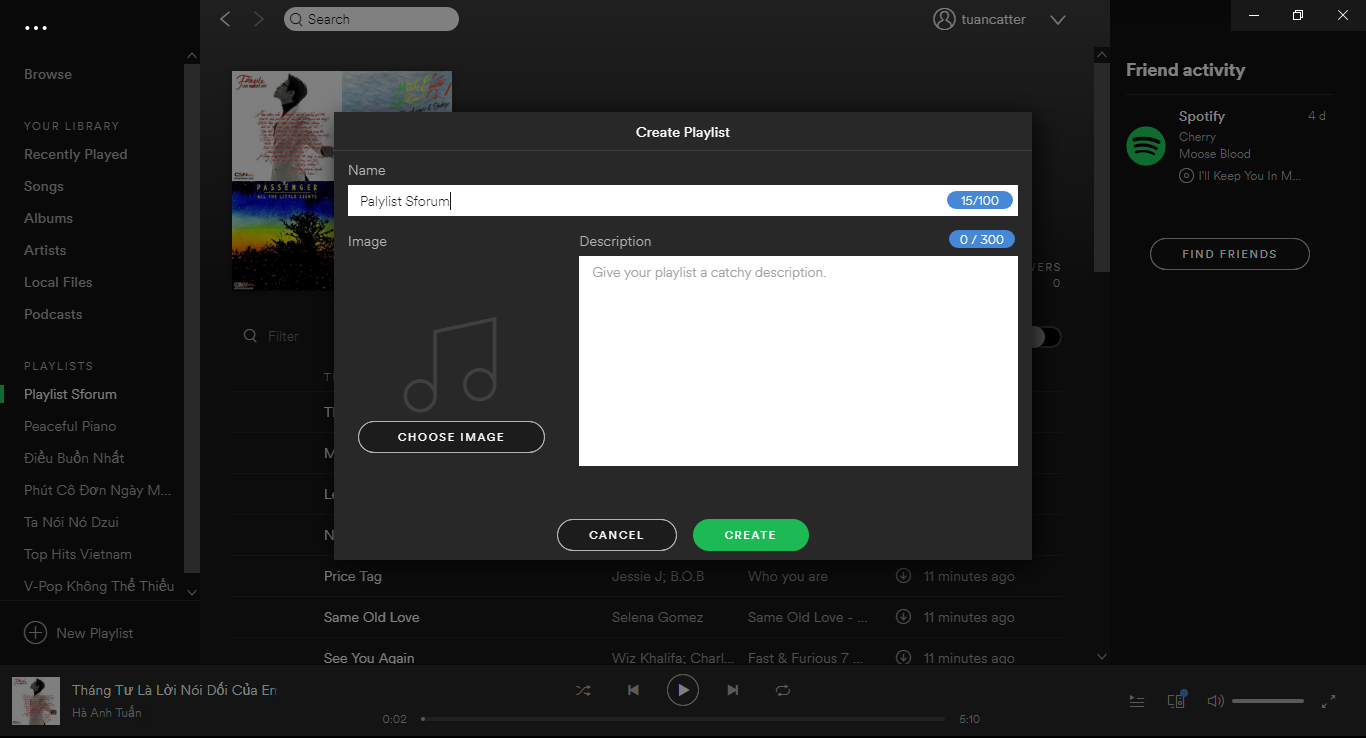1366x738 pixels.
Task: Open Podcasts section
Action: click(x=53, y=314)
